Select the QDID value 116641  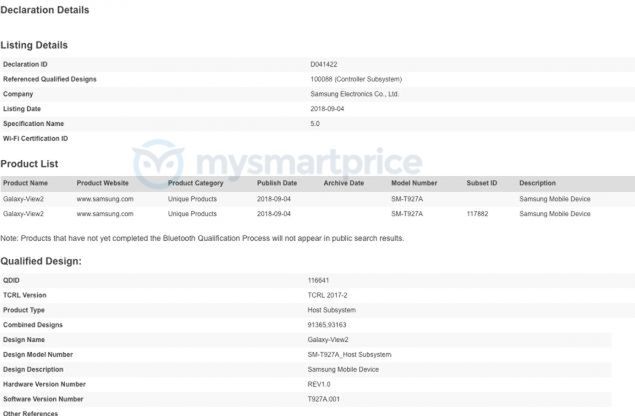pos(318,280)
